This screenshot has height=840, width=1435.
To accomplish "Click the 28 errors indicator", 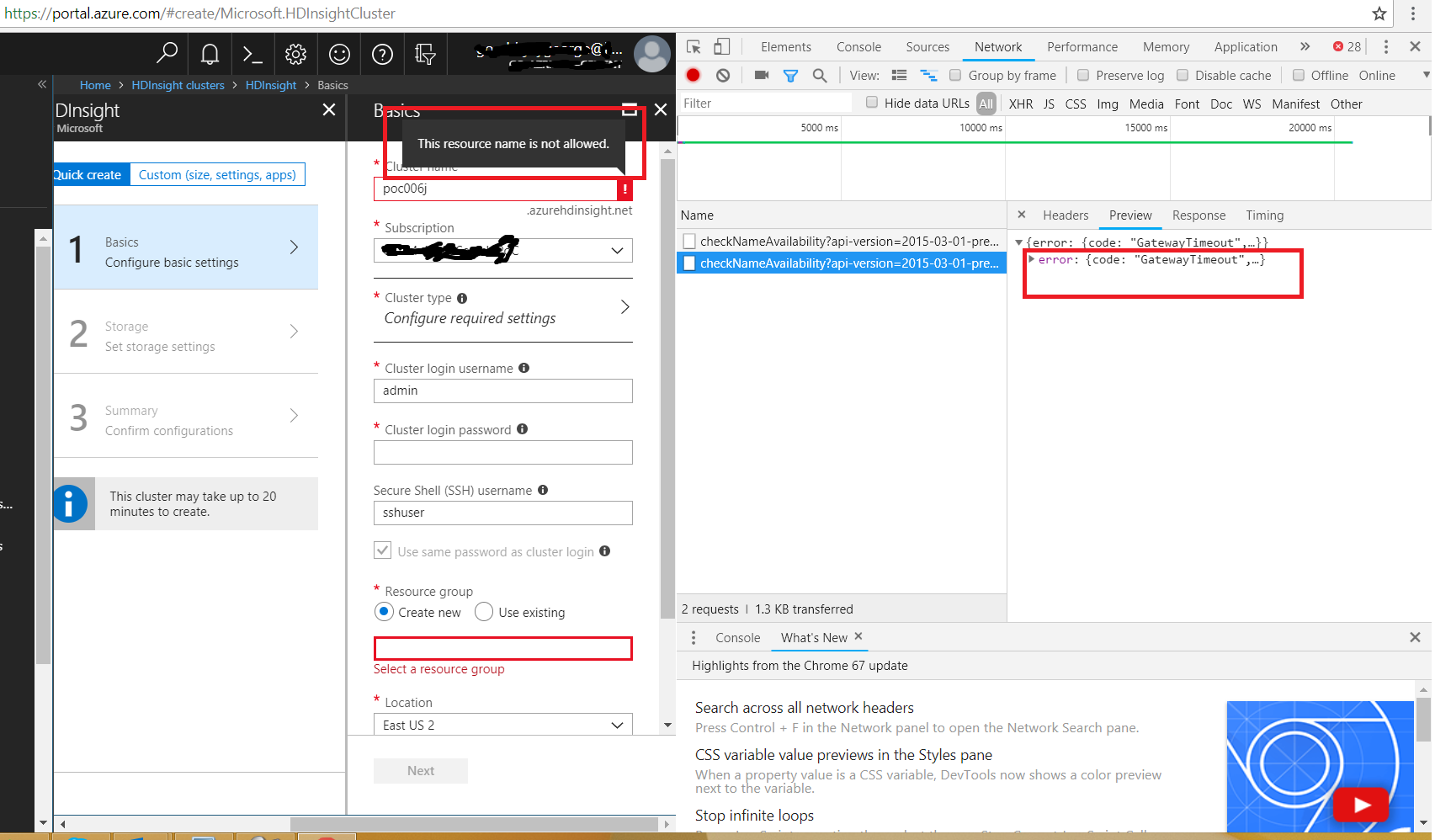I will tap(1347, 47).
